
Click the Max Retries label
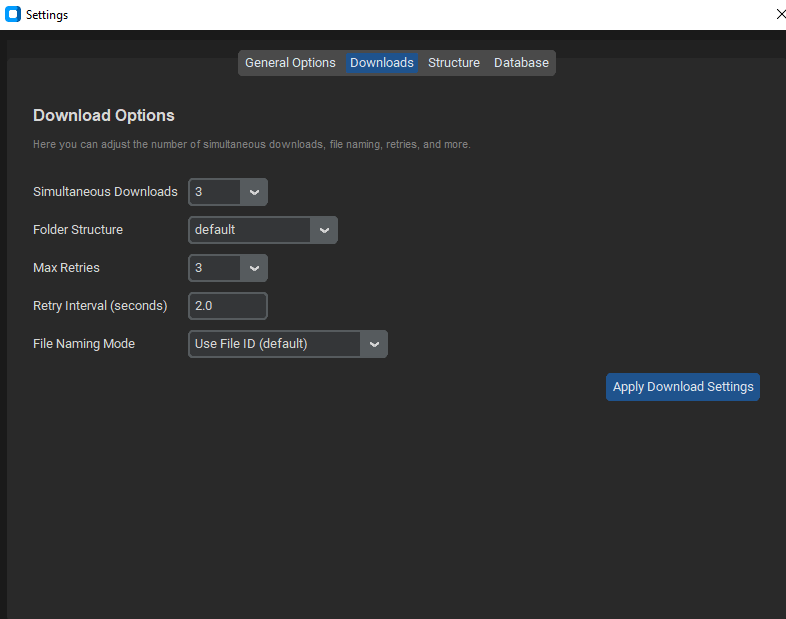(x=66, y=268)
